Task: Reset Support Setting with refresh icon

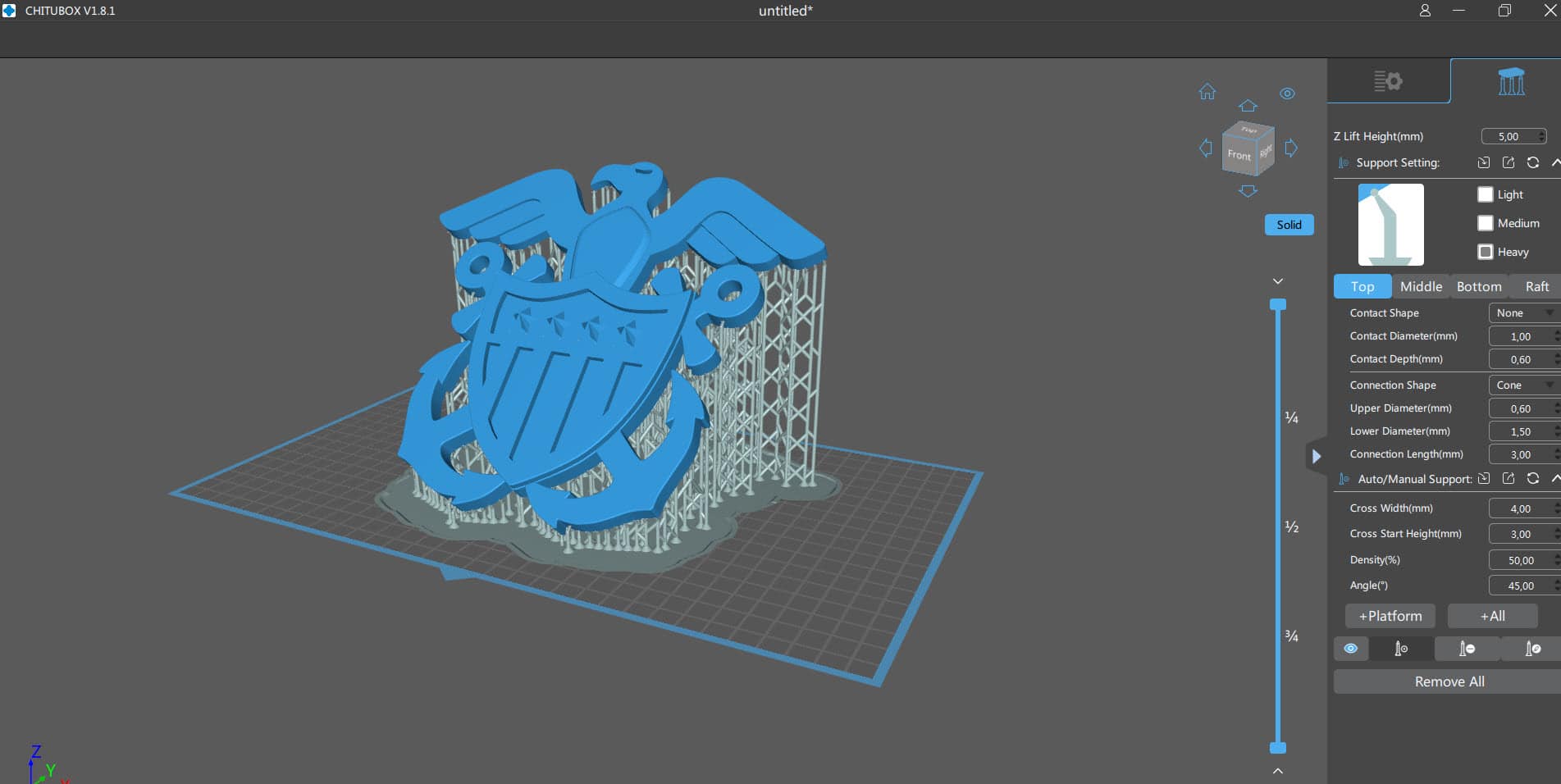Action: [1532, 162]
